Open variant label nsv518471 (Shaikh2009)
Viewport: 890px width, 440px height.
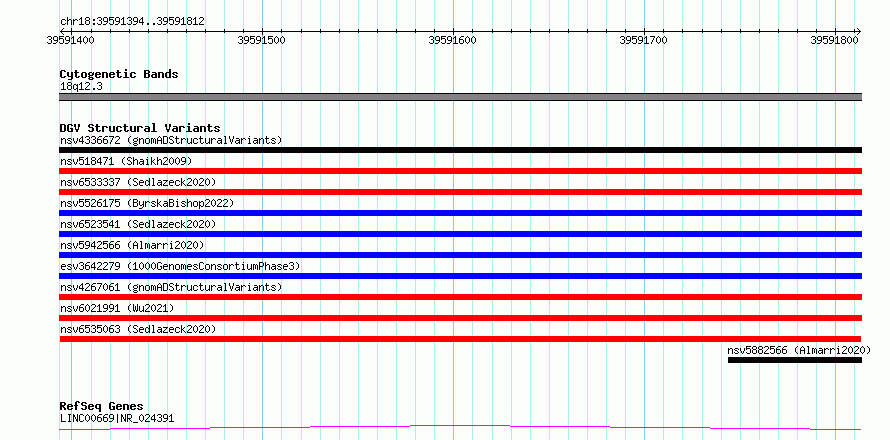point(126,161)
